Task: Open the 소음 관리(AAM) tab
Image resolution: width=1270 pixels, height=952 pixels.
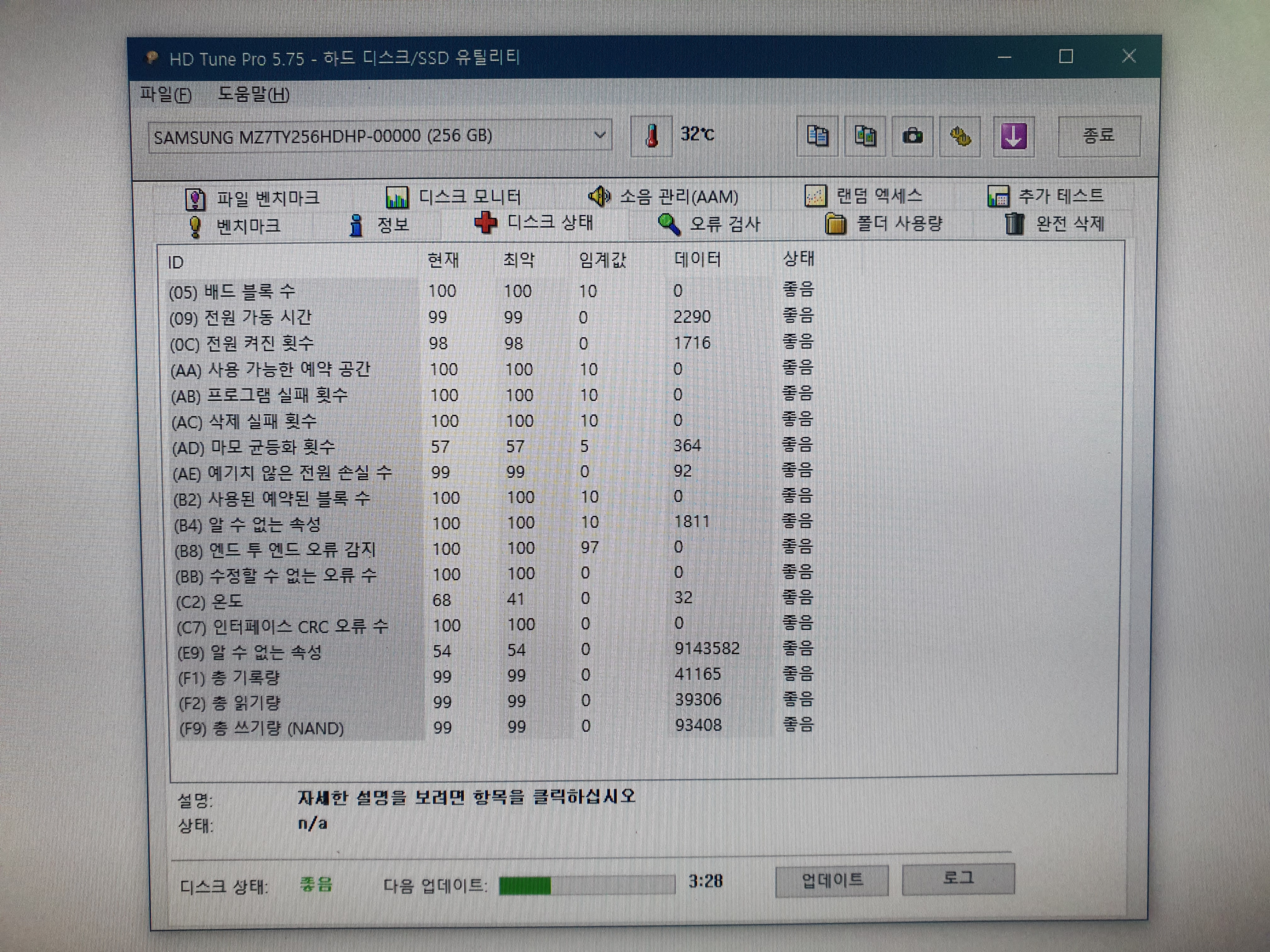Action: (664, 196)
